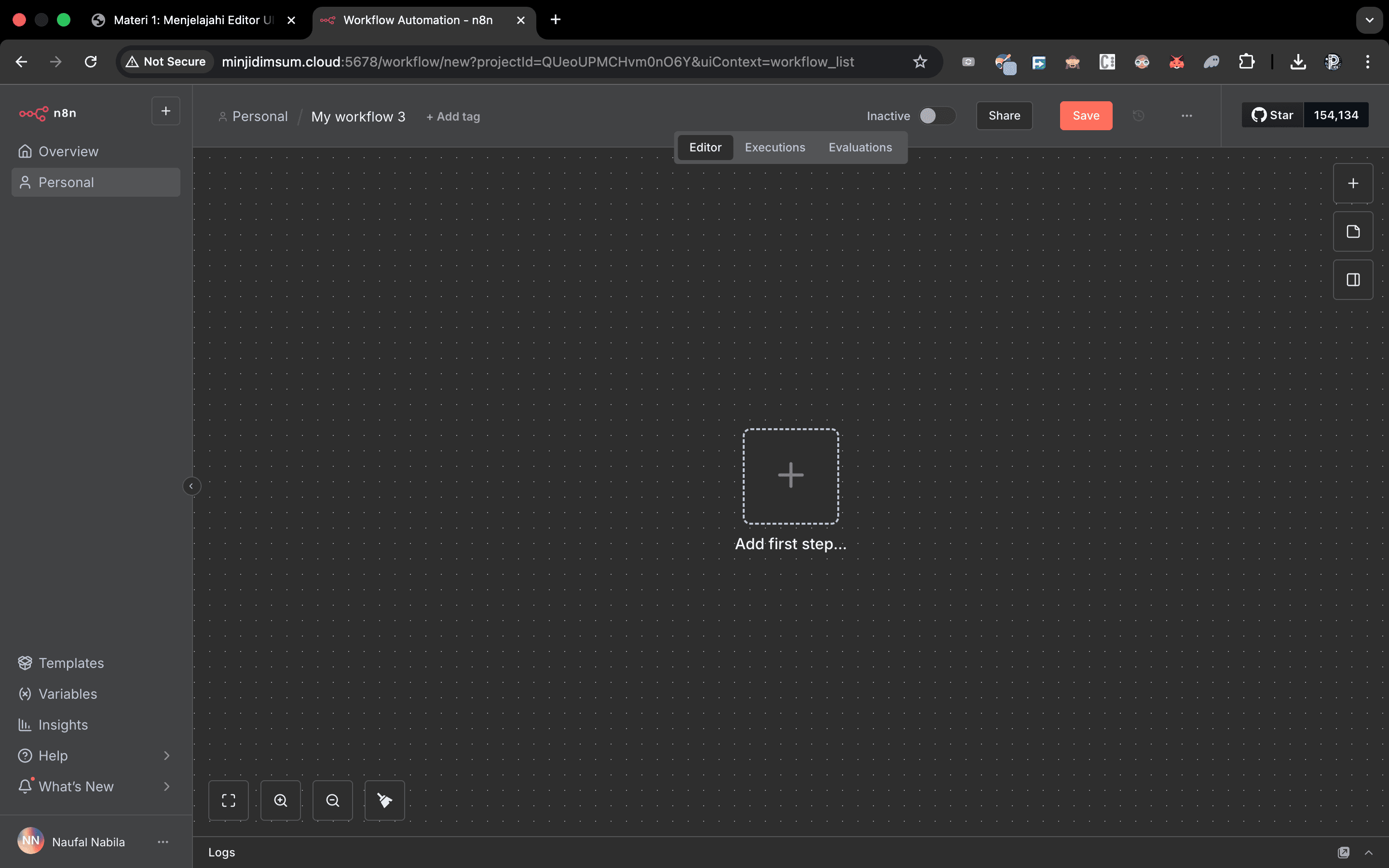Switch to the Evaluations tab
The height and width of the screenshot is (868, 1389).
tap(860, 148)
